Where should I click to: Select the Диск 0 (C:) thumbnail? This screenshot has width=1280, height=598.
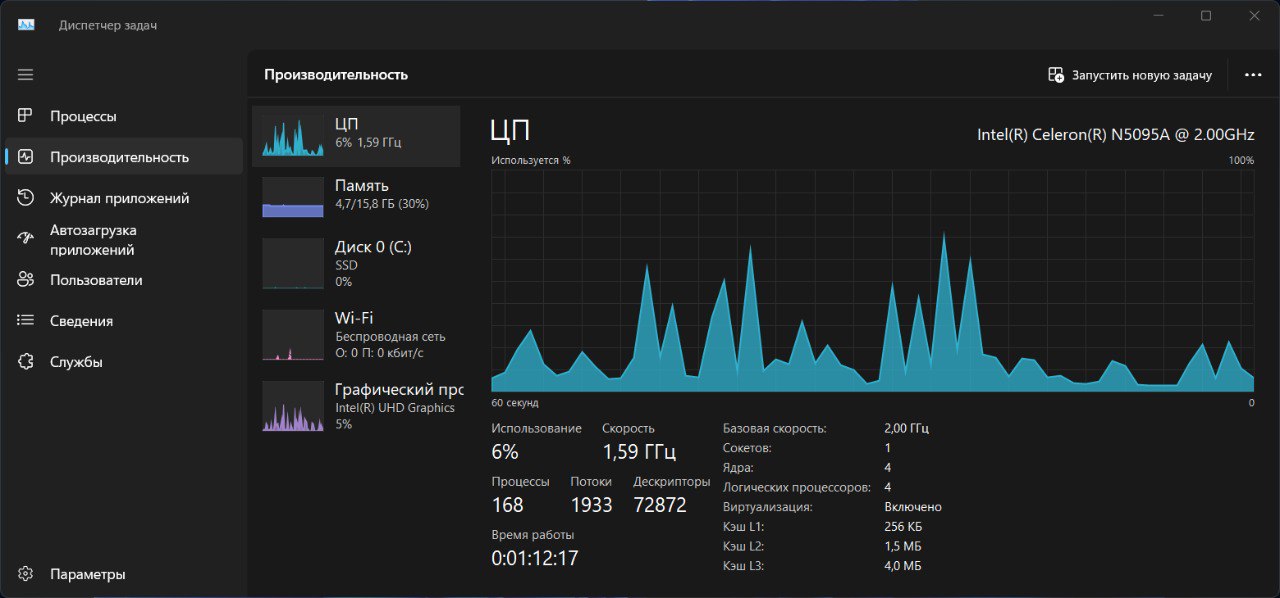tap(293, 264)
